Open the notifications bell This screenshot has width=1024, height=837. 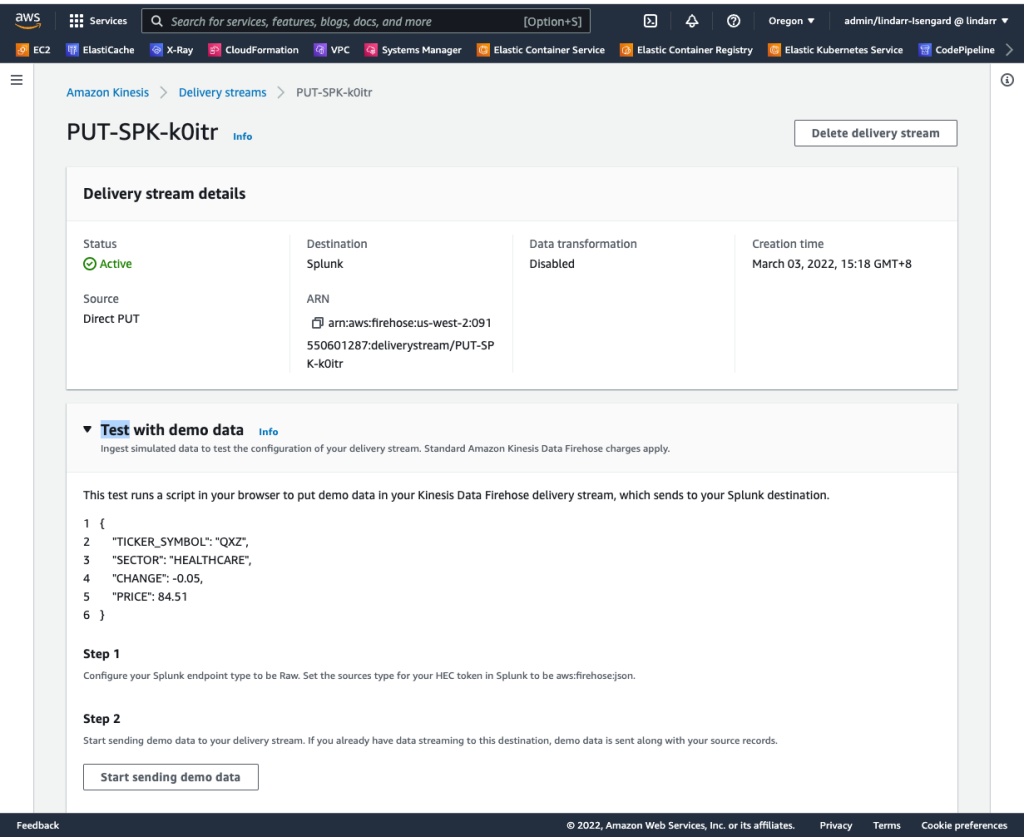[x=692, y=21]
